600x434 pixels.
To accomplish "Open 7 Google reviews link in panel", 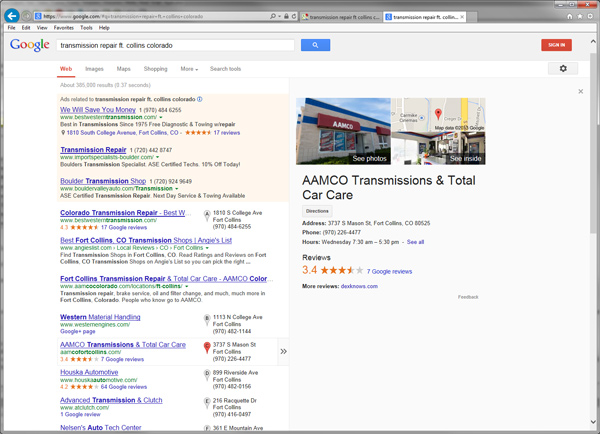I will (x=389, y=271).
